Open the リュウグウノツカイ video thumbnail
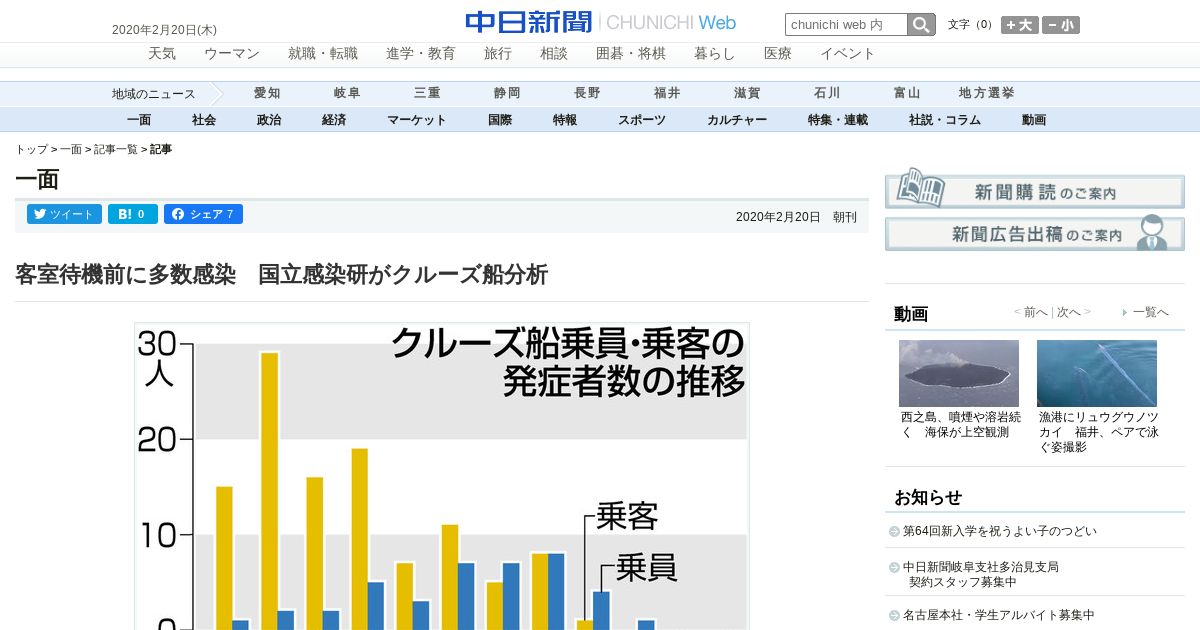This screenshot has width=1200, height=630. click(1097, 373)
